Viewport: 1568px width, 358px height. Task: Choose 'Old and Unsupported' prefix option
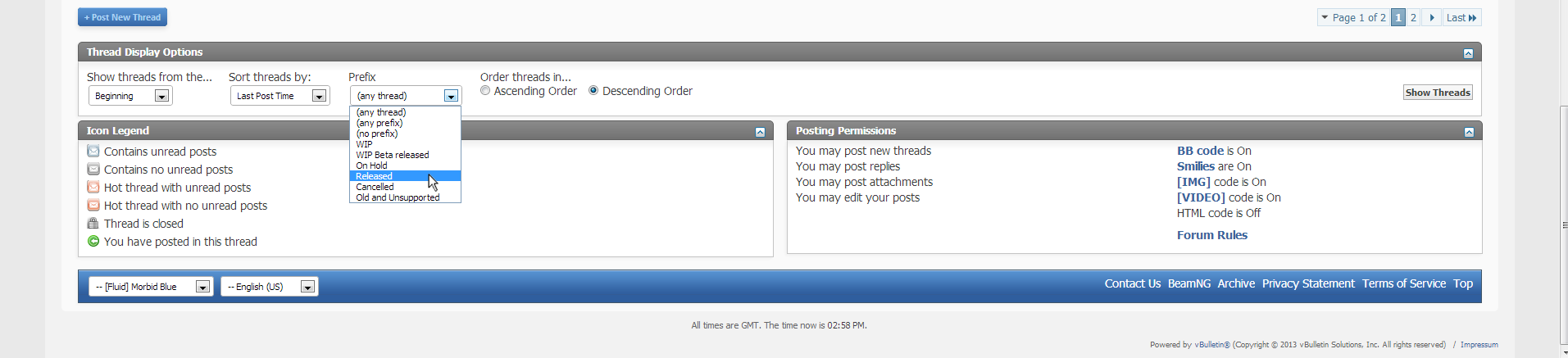point(405,197)
